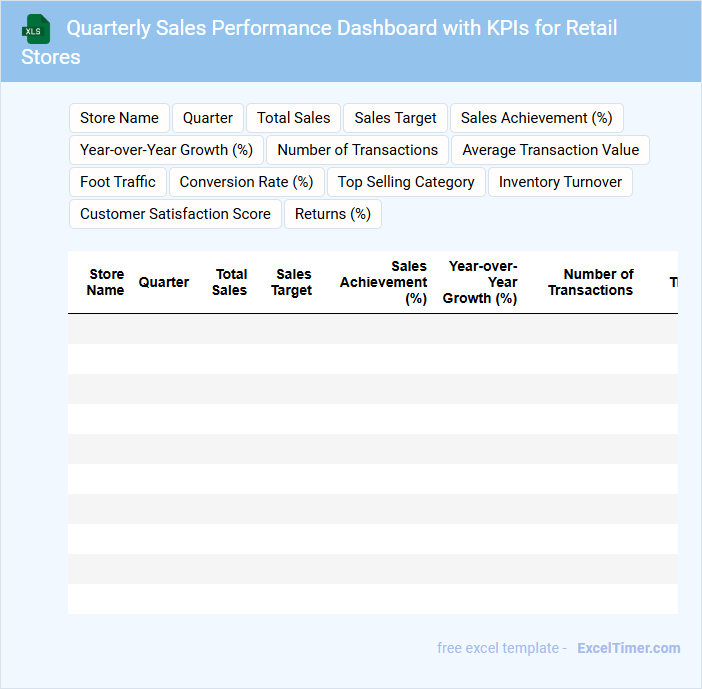Click the Returns (%) tag

[x=332, y=214]
